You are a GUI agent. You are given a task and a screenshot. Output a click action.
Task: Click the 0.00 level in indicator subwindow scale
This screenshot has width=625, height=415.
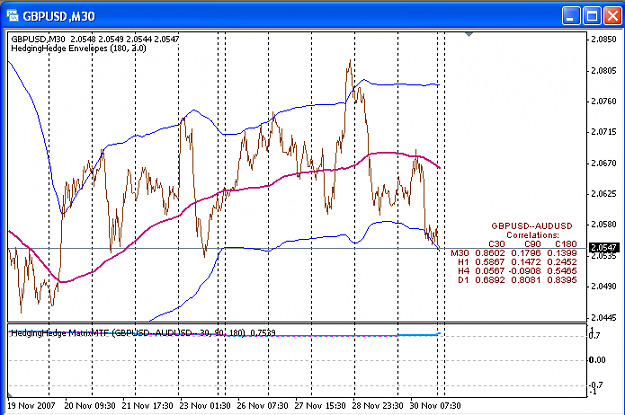[597, 360]
